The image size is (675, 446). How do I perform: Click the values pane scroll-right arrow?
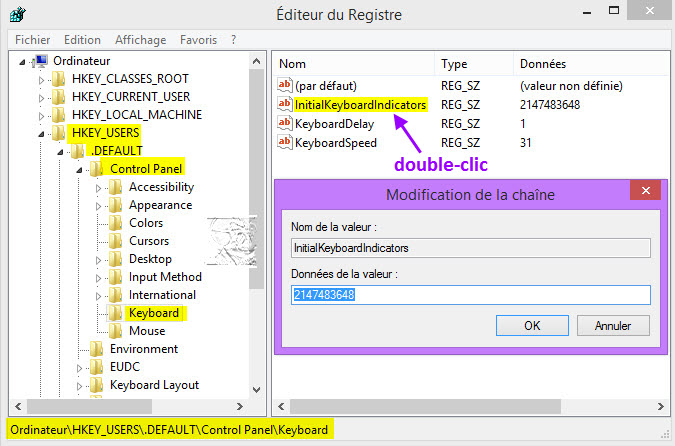660,406
